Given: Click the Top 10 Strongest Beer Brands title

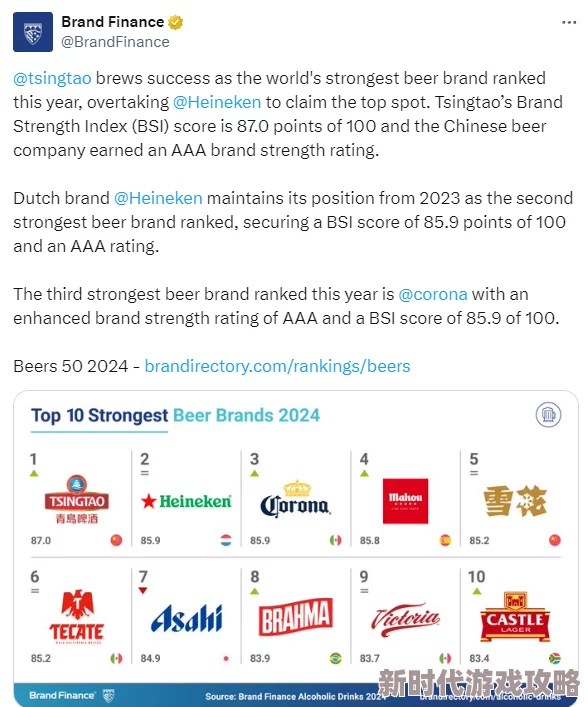Looking at the screenshot, I should [175, 415].
